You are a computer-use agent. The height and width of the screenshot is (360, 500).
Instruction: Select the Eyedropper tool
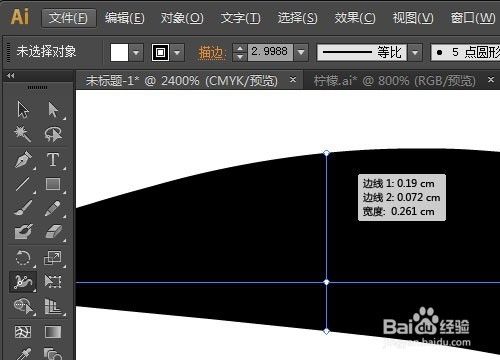pos(24,354)
